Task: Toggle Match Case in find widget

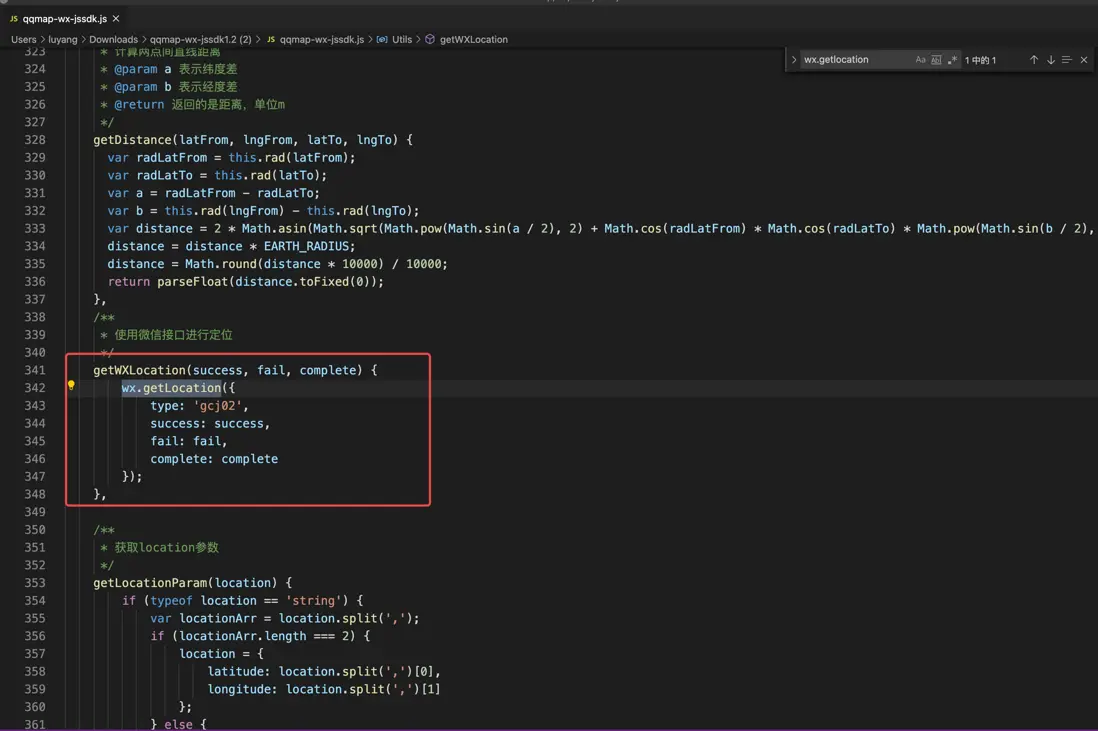Action: (x=920, y=60)
